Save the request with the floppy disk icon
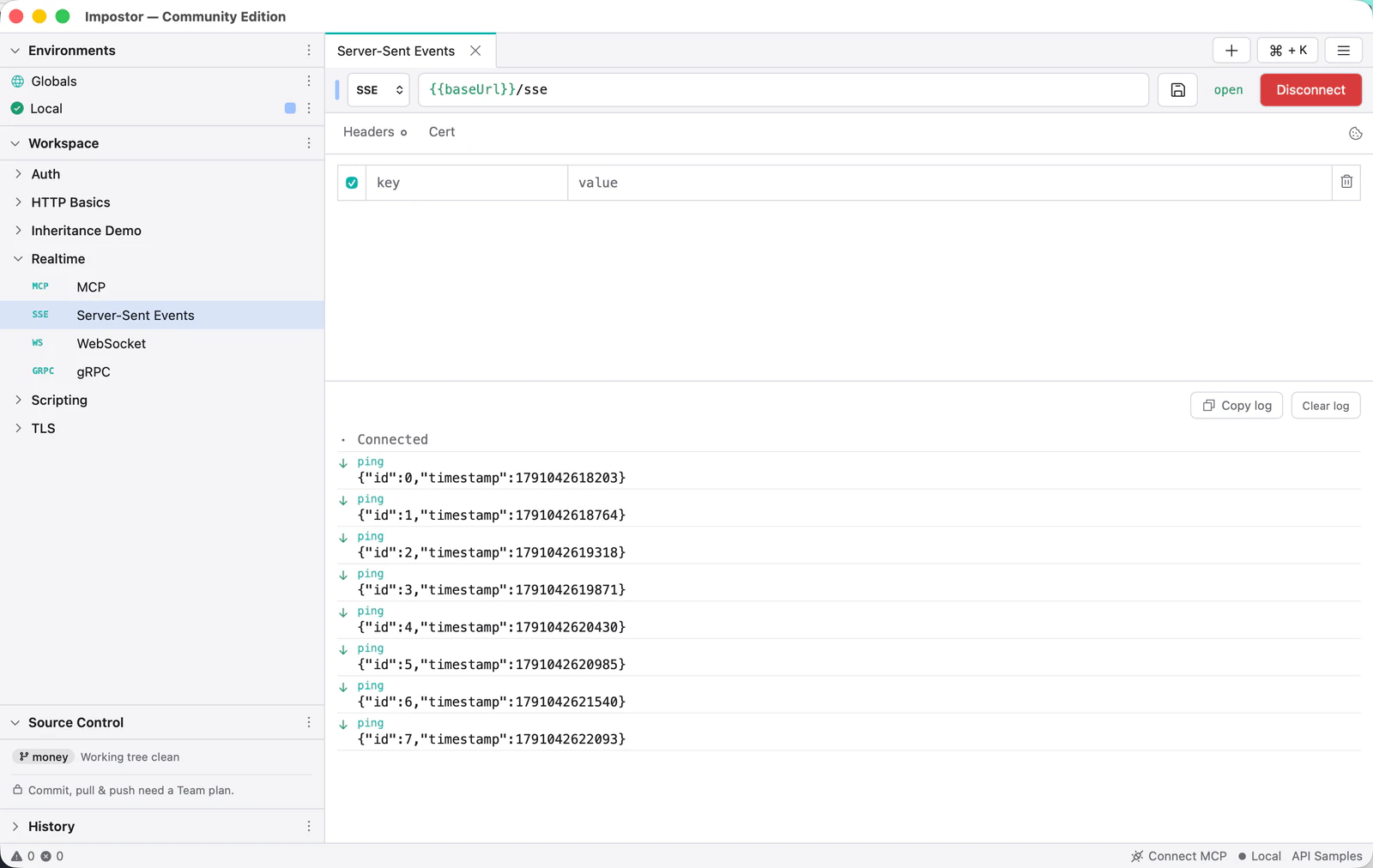The height and width of the screenshot is (868, 1373). pyautogui.click(x=1177, y=90)
